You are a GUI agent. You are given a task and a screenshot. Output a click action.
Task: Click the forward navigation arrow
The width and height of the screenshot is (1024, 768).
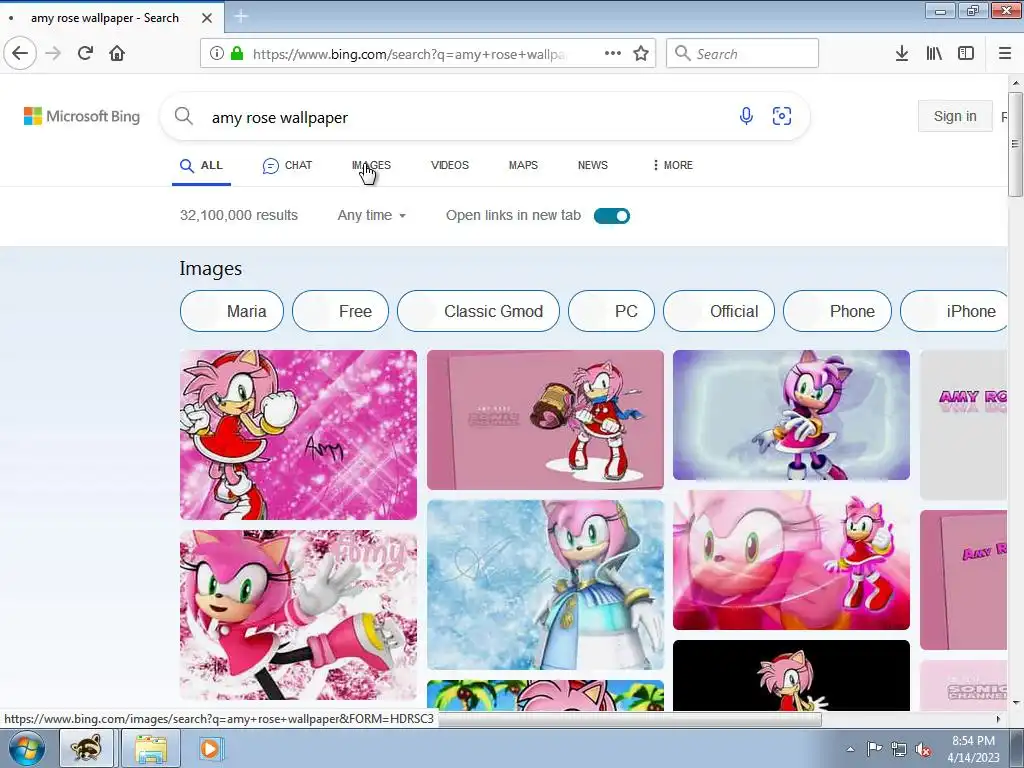pos(54,53)
